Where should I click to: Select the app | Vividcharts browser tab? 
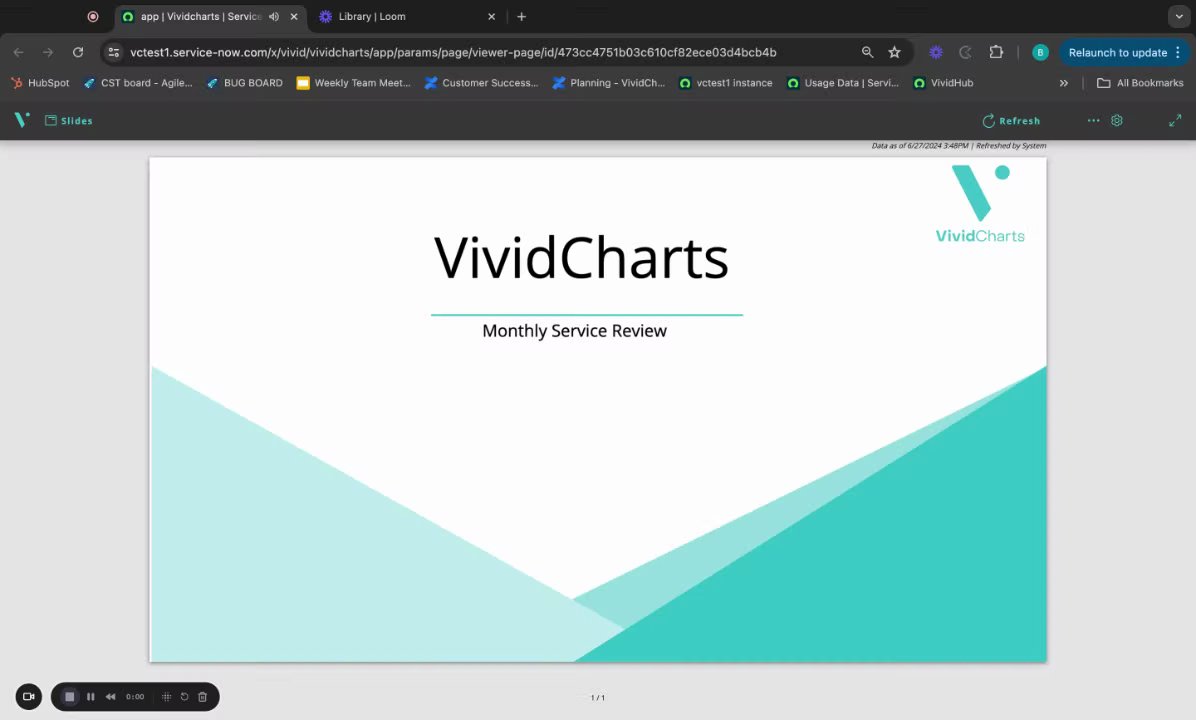(x=201, y=17)
